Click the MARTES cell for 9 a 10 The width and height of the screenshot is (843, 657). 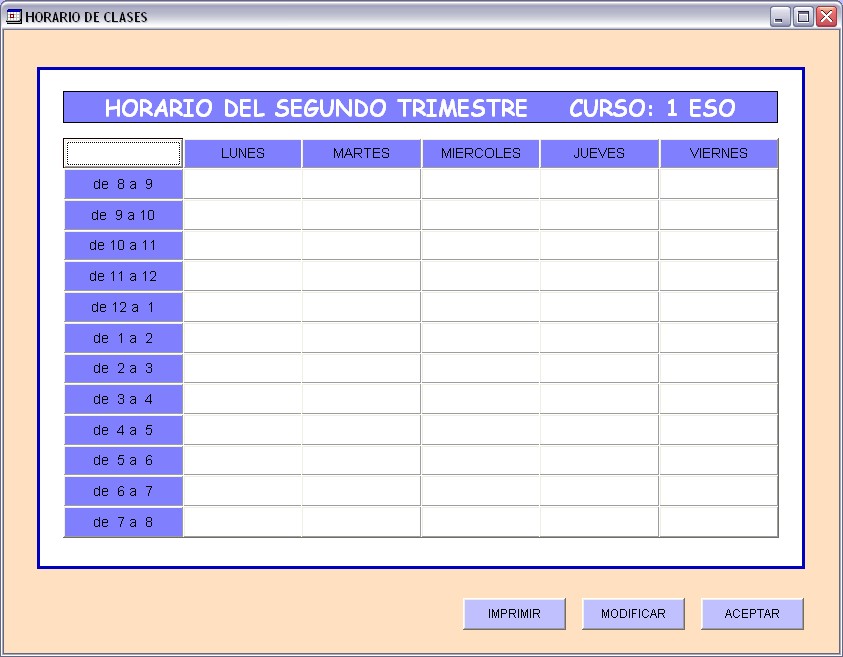pos(361,215)
